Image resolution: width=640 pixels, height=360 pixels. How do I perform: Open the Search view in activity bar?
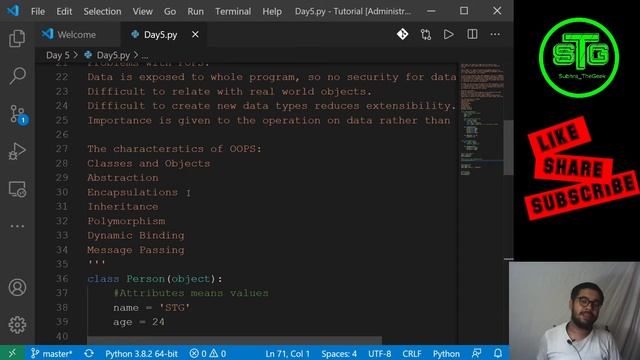tap(17, 76)
